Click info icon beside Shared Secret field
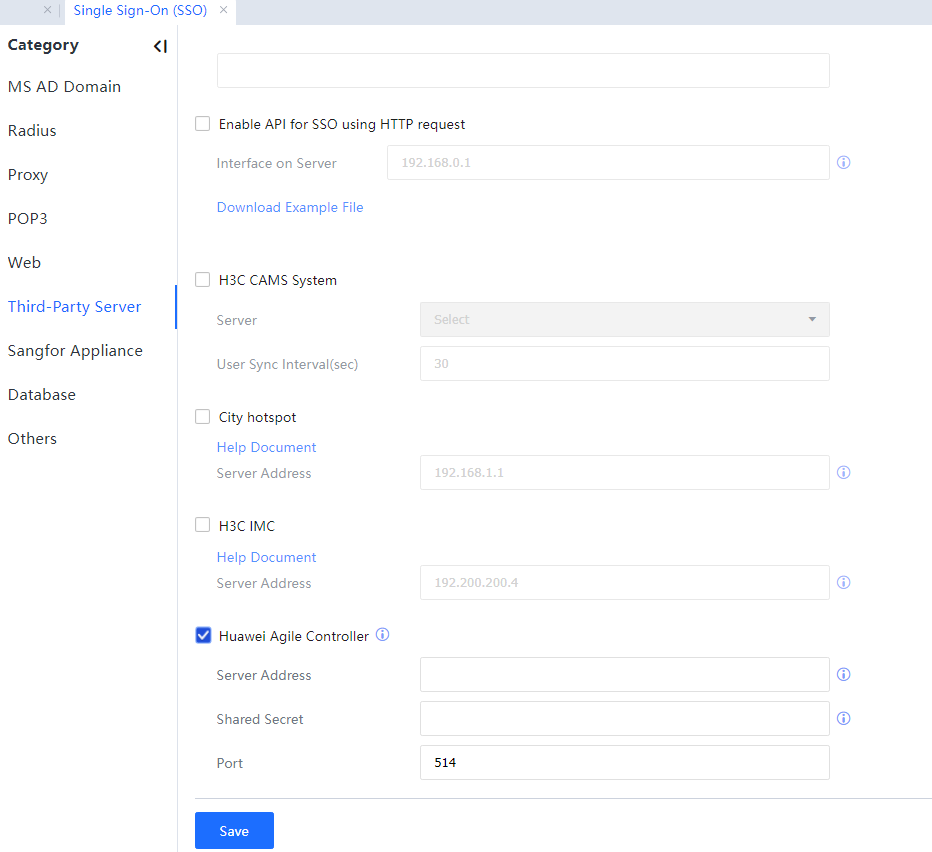 pyautogui.click(x=843, y=718)
